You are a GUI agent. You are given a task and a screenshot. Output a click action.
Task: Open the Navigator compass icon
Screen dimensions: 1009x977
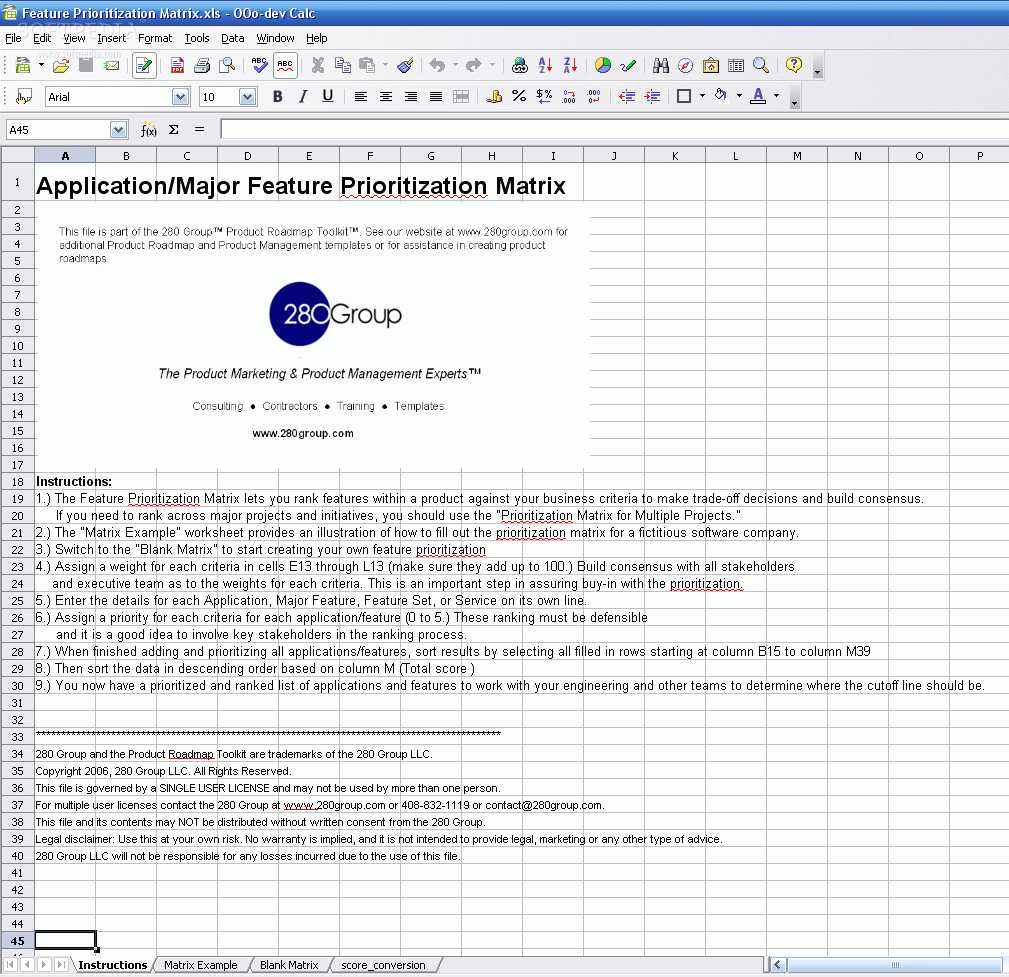pos(686,65)
